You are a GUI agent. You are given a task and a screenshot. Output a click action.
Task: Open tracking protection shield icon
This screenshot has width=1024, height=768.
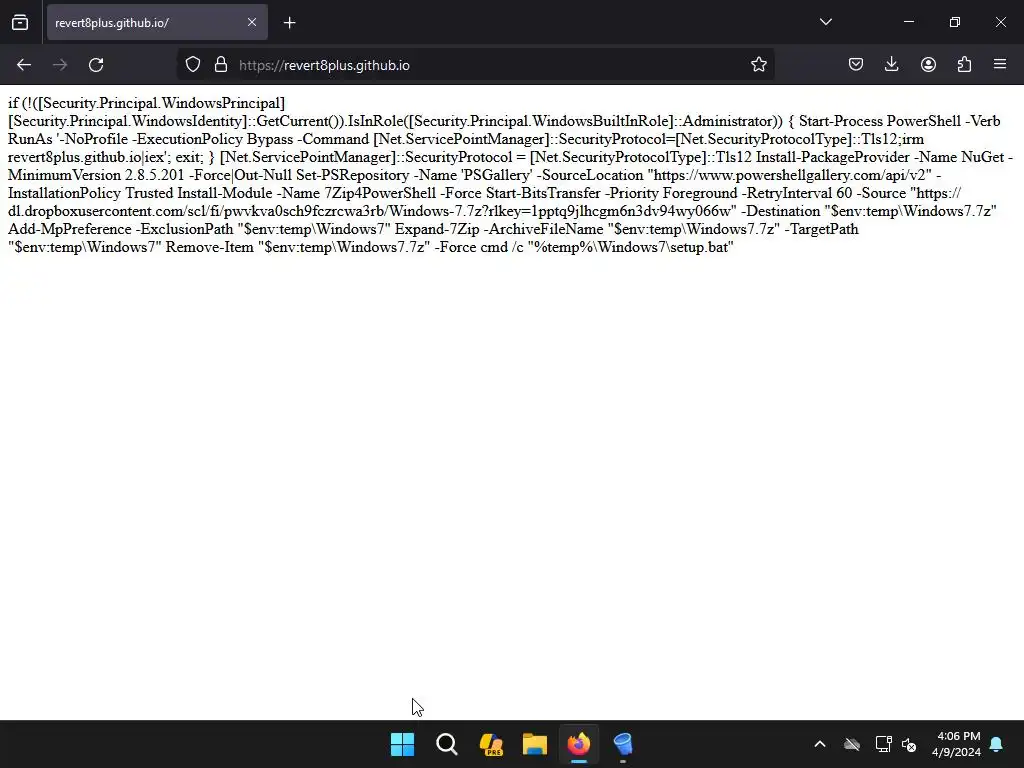coord(193,65)
